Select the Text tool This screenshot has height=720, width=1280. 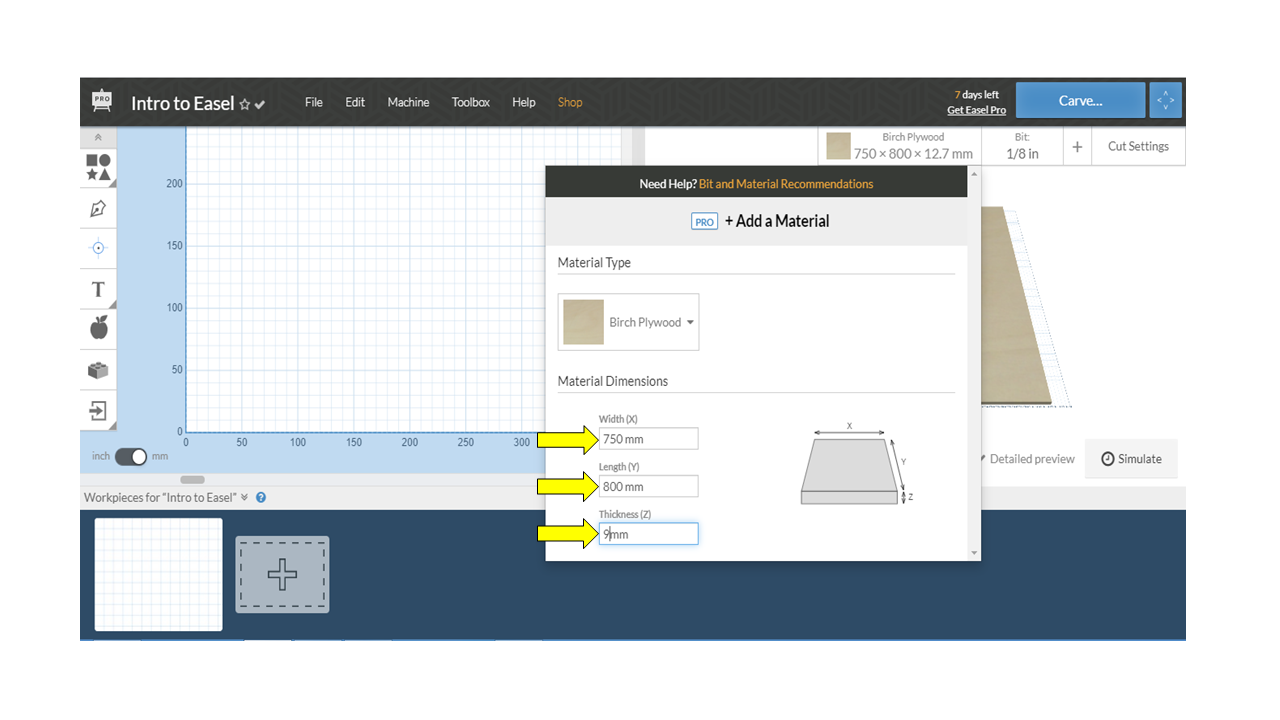[98, 289]
